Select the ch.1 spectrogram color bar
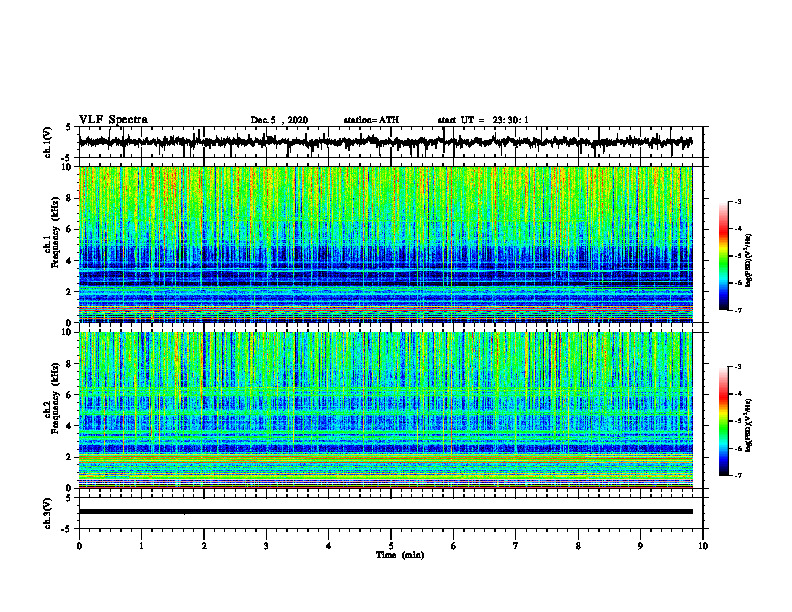792x612 pixels. (x=723, y=256)
